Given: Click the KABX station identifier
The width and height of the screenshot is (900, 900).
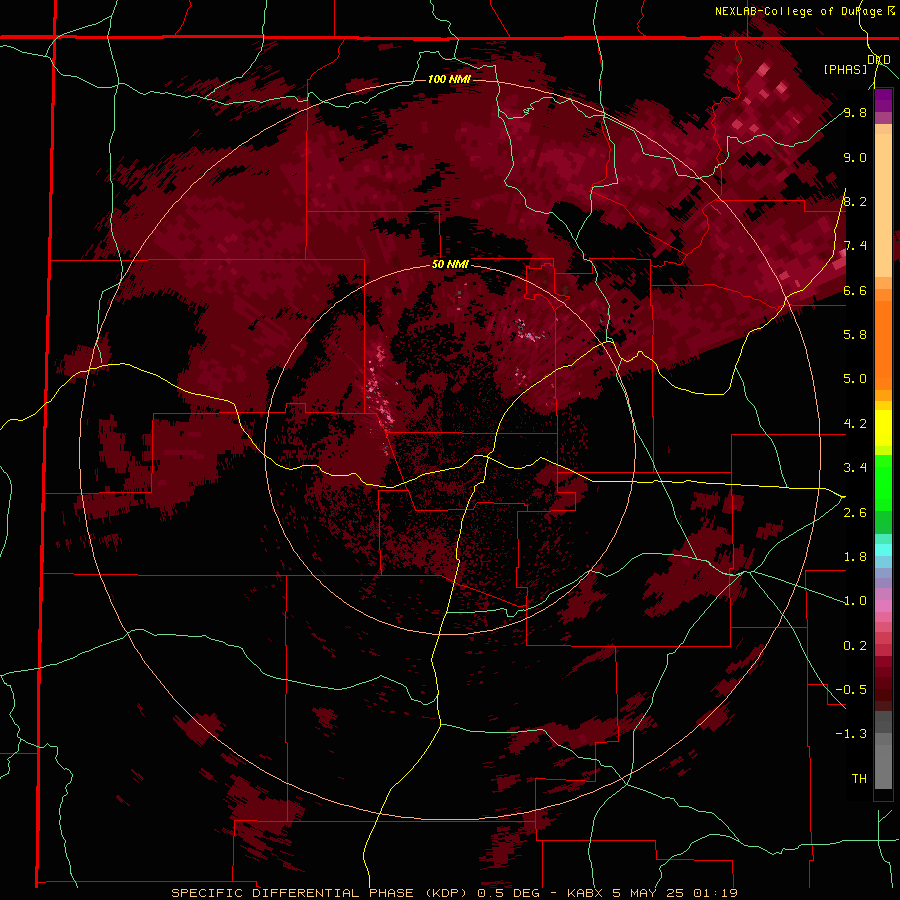Looking at the screenshot, I should [x=585, y=893].
